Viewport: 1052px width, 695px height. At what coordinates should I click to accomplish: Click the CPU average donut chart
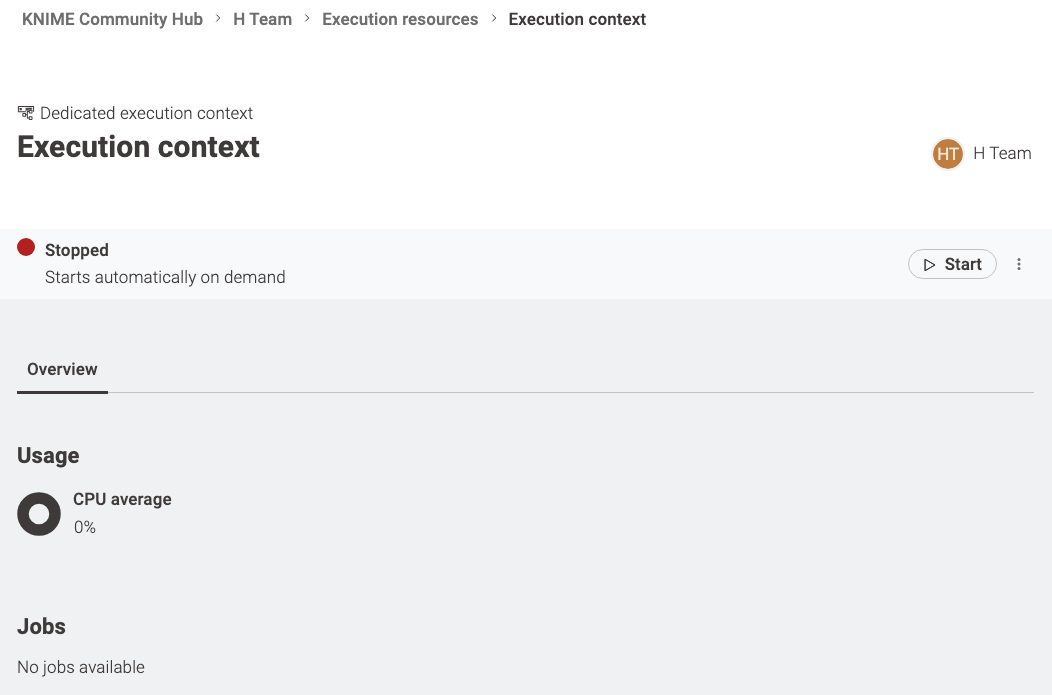pos(39,514)
